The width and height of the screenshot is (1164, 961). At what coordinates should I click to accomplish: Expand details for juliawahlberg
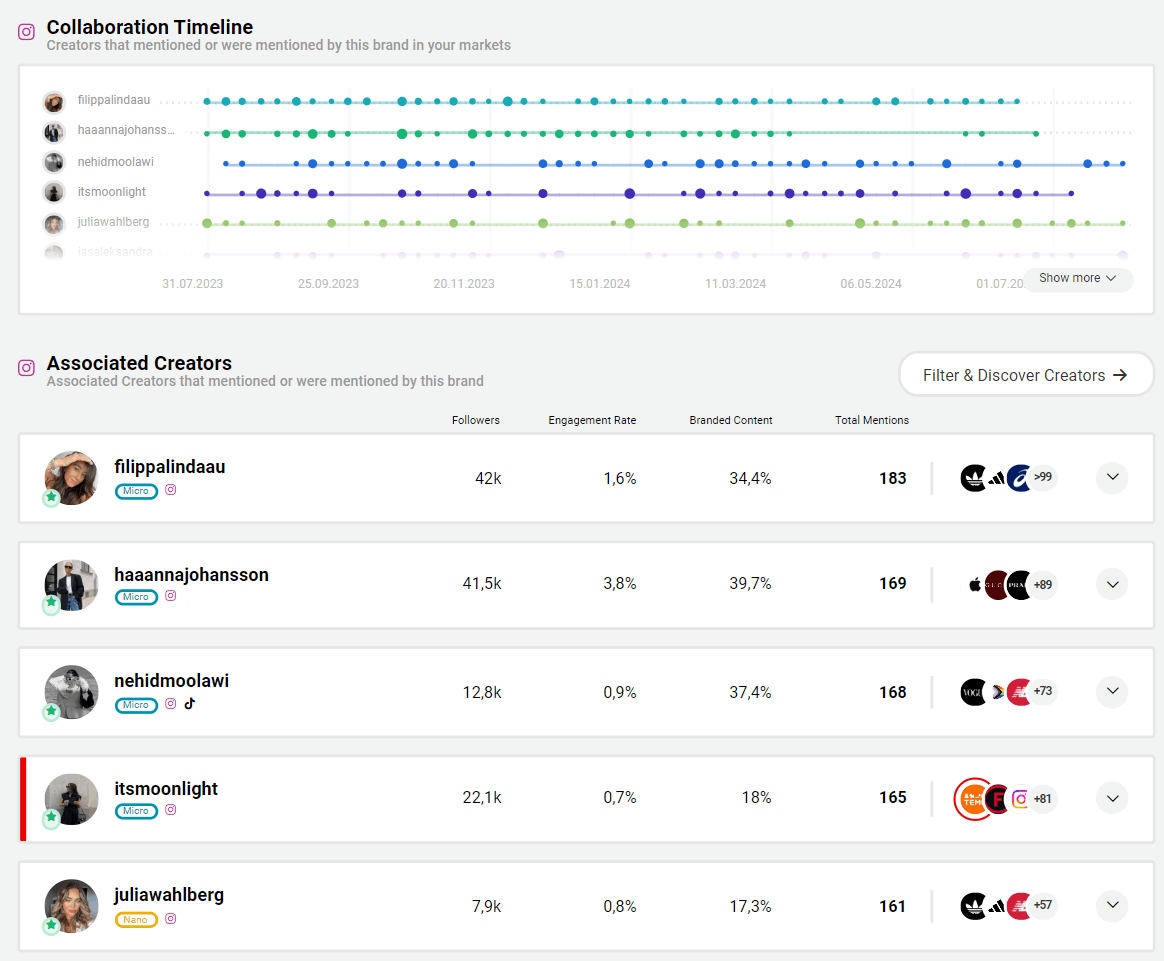tap(1112, 906)
